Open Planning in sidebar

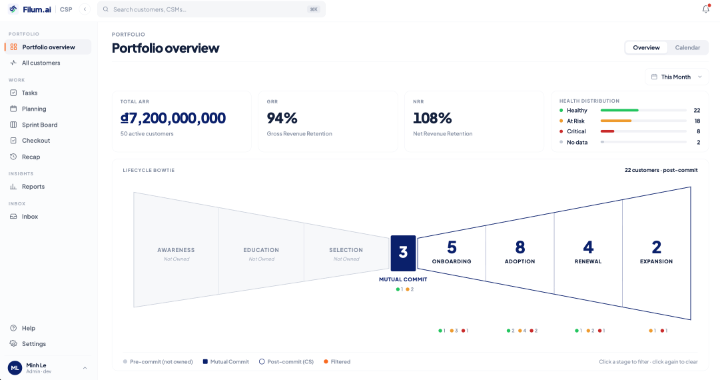tap(48, 109)
